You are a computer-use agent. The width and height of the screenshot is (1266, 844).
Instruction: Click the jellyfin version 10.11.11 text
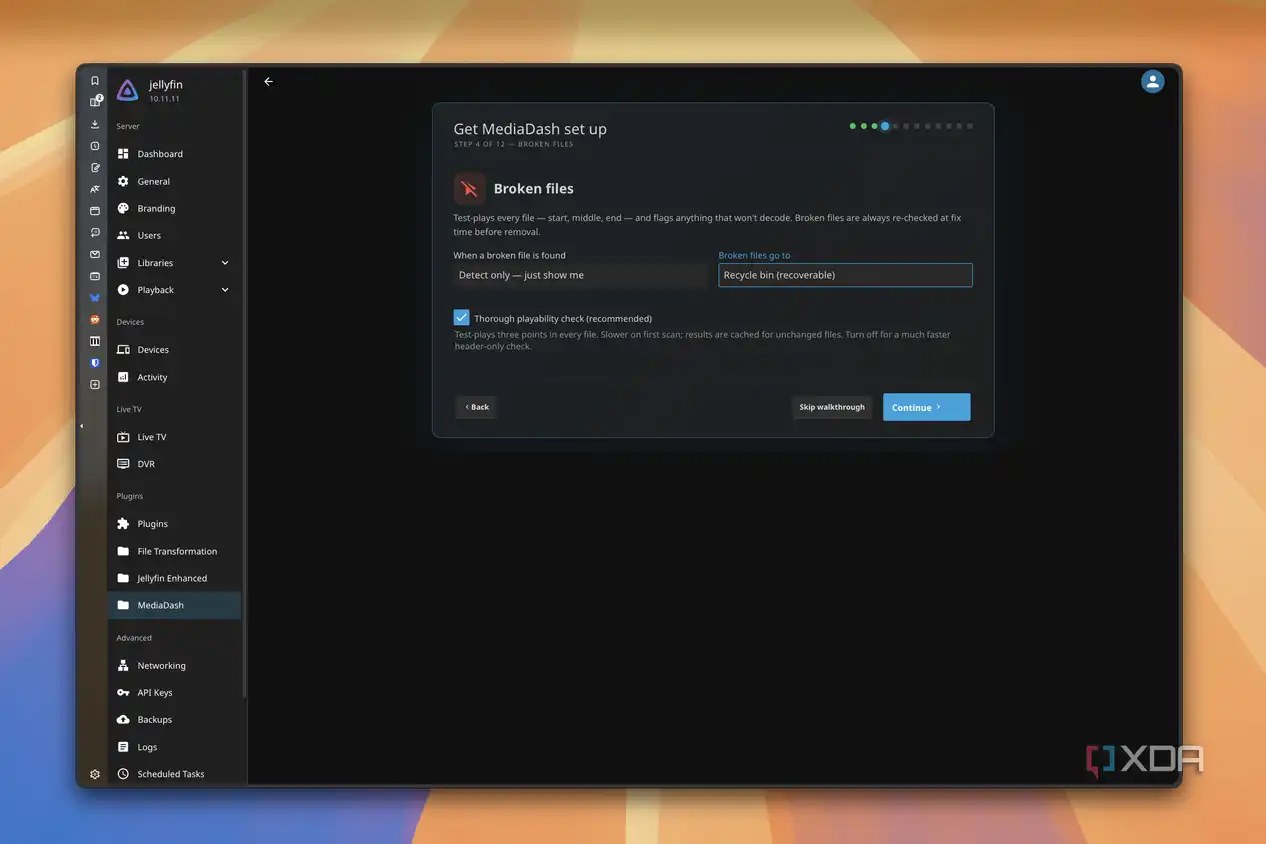pos(164,99)
